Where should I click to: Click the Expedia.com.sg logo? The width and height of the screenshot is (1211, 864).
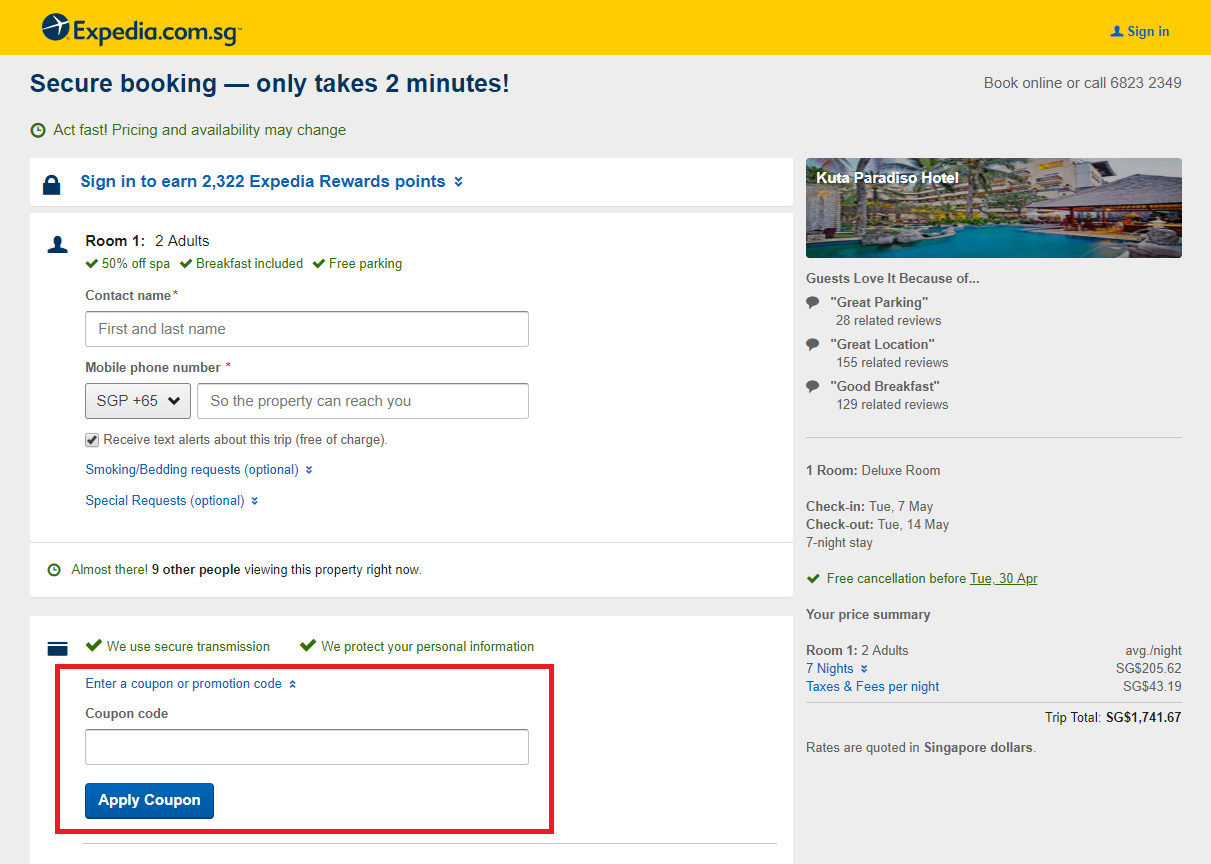click(x=141, y=29)
